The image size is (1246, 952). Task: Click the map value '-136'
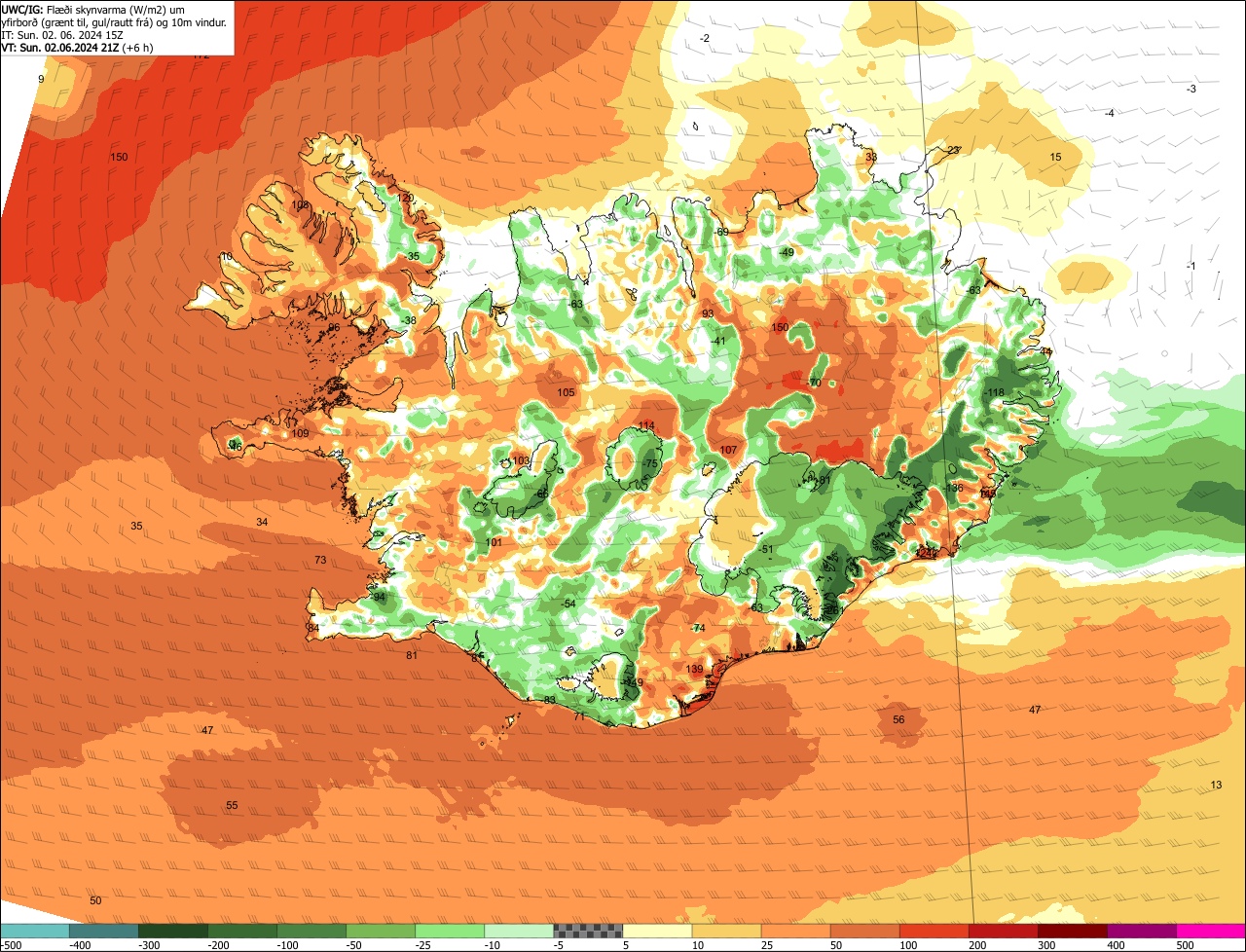tap(953, 488)
